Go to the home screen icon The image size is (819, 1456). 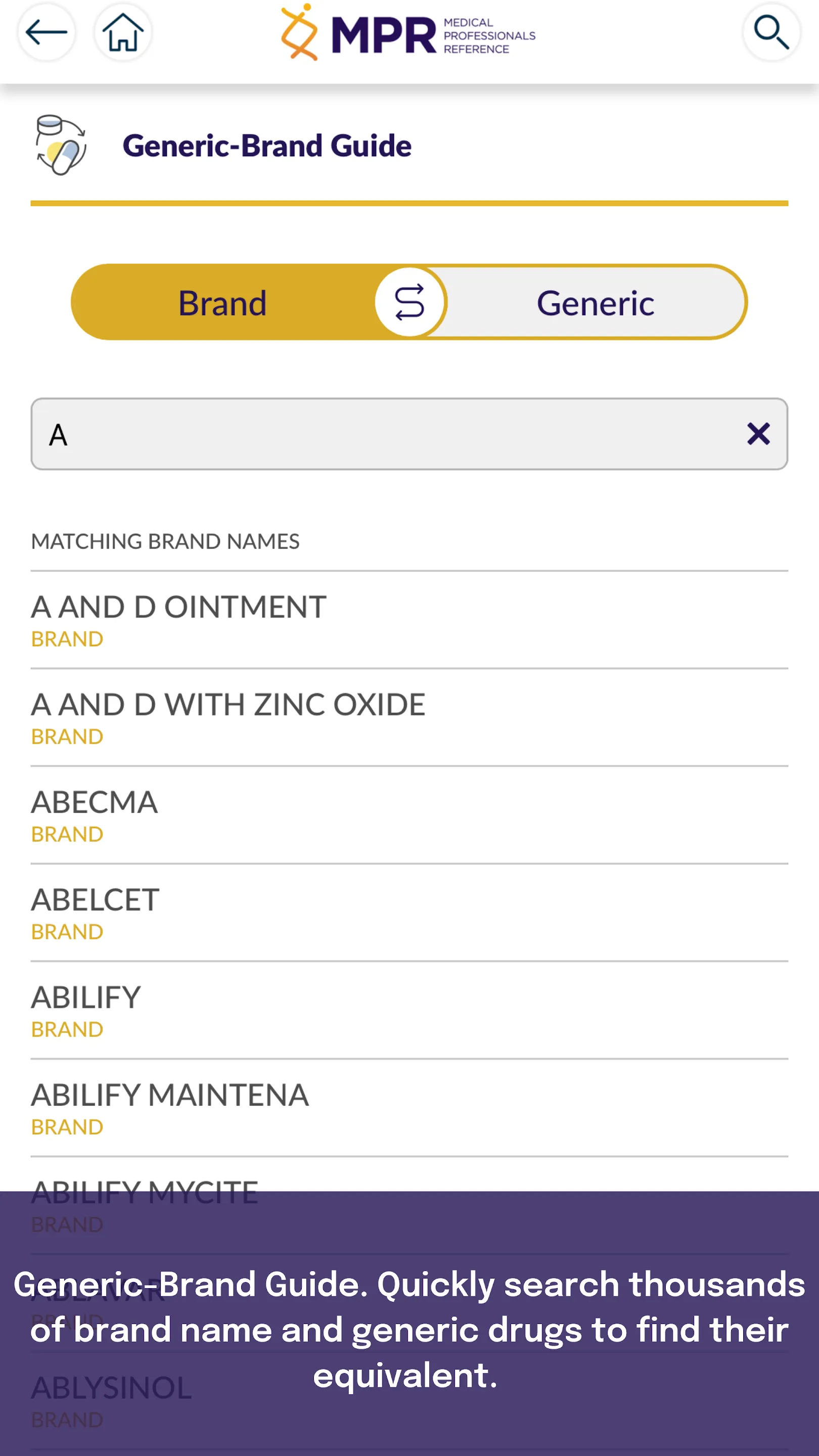coord(123,32)
